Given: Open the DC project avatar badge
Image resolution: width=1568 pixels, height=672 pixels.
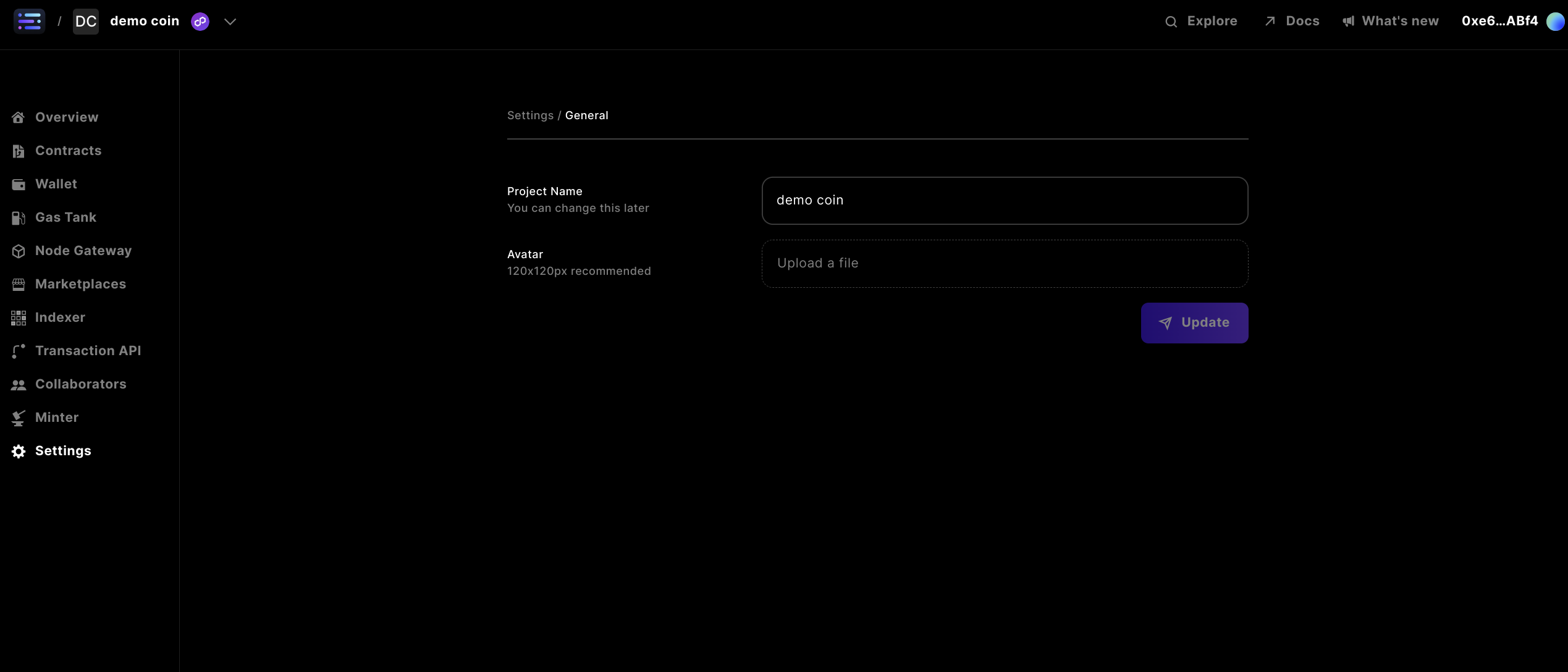Looking at the screenshot, I should click(x=86, y=21).
